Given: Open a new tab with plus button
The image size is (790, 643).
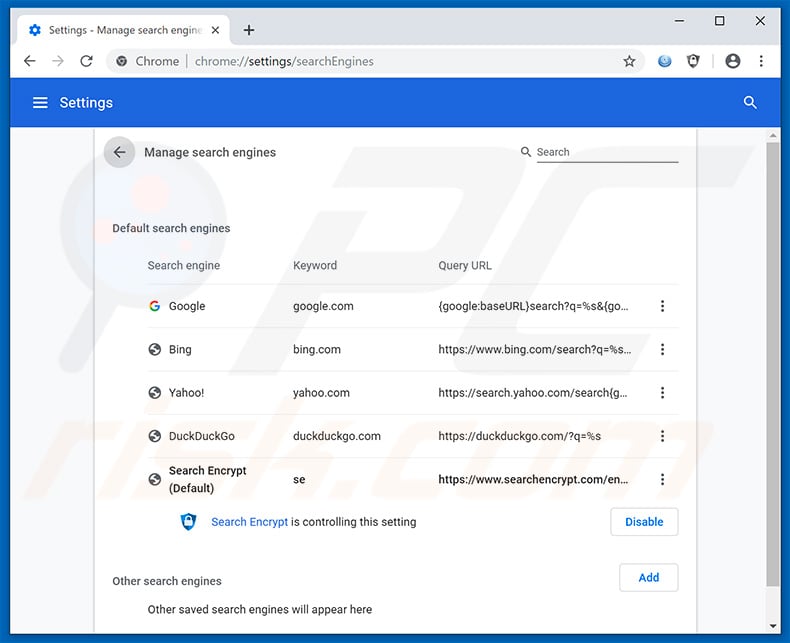Looking at the screenshot, I should 248,30.
